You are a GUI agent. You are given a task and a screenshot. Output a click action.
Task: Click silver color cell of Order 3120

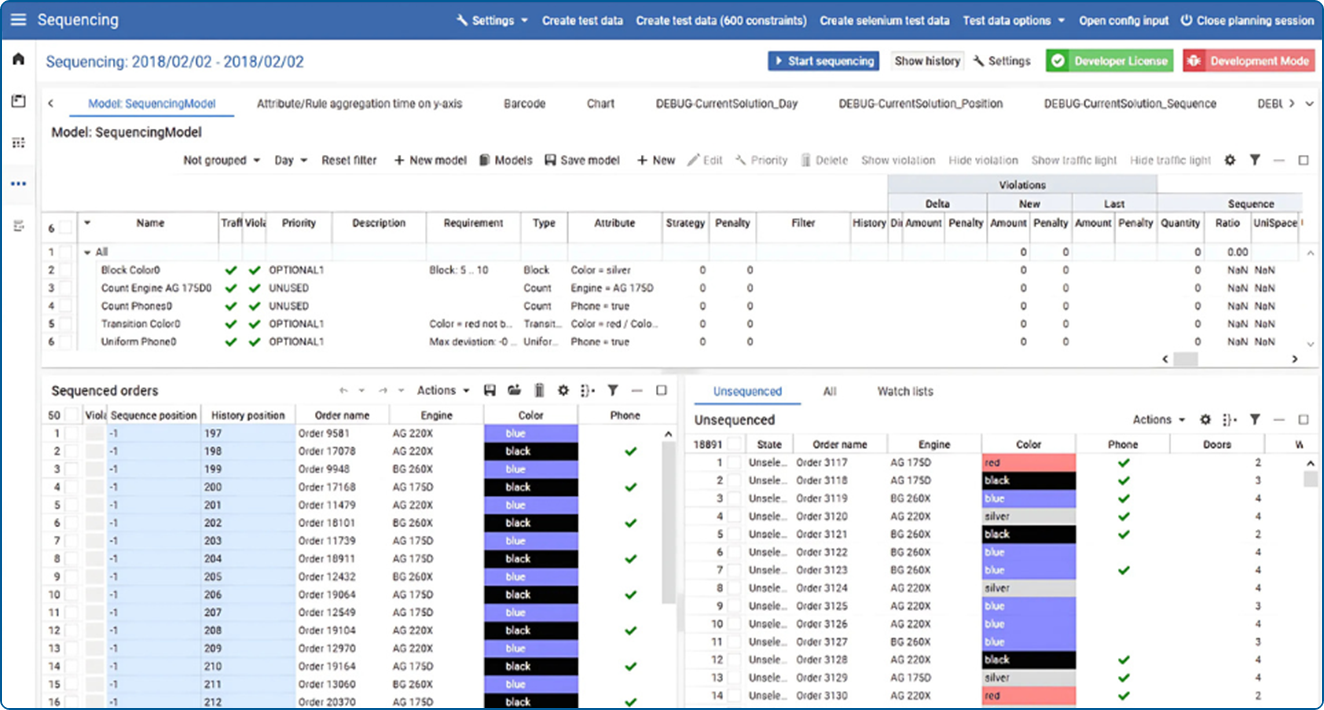[1028, 517]
